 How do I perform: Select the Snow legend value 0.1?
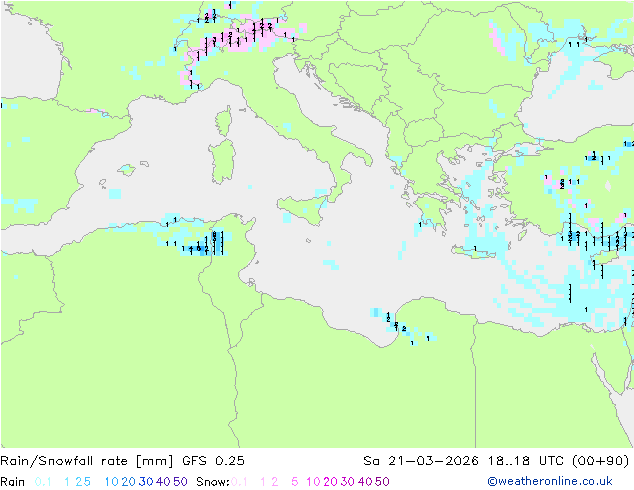pos(239,482)
